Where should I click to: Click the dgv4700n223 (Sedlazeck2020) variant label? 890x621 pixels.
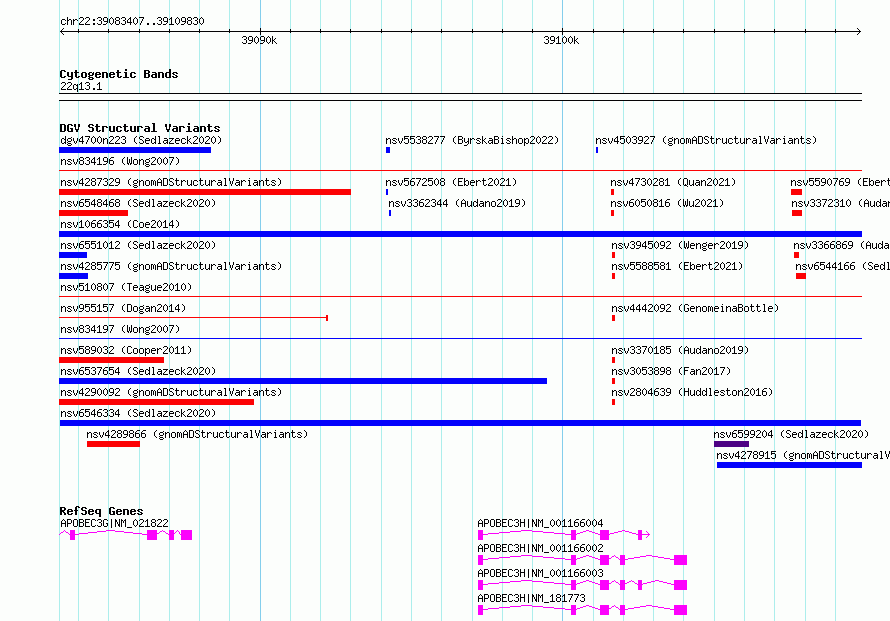141,140
